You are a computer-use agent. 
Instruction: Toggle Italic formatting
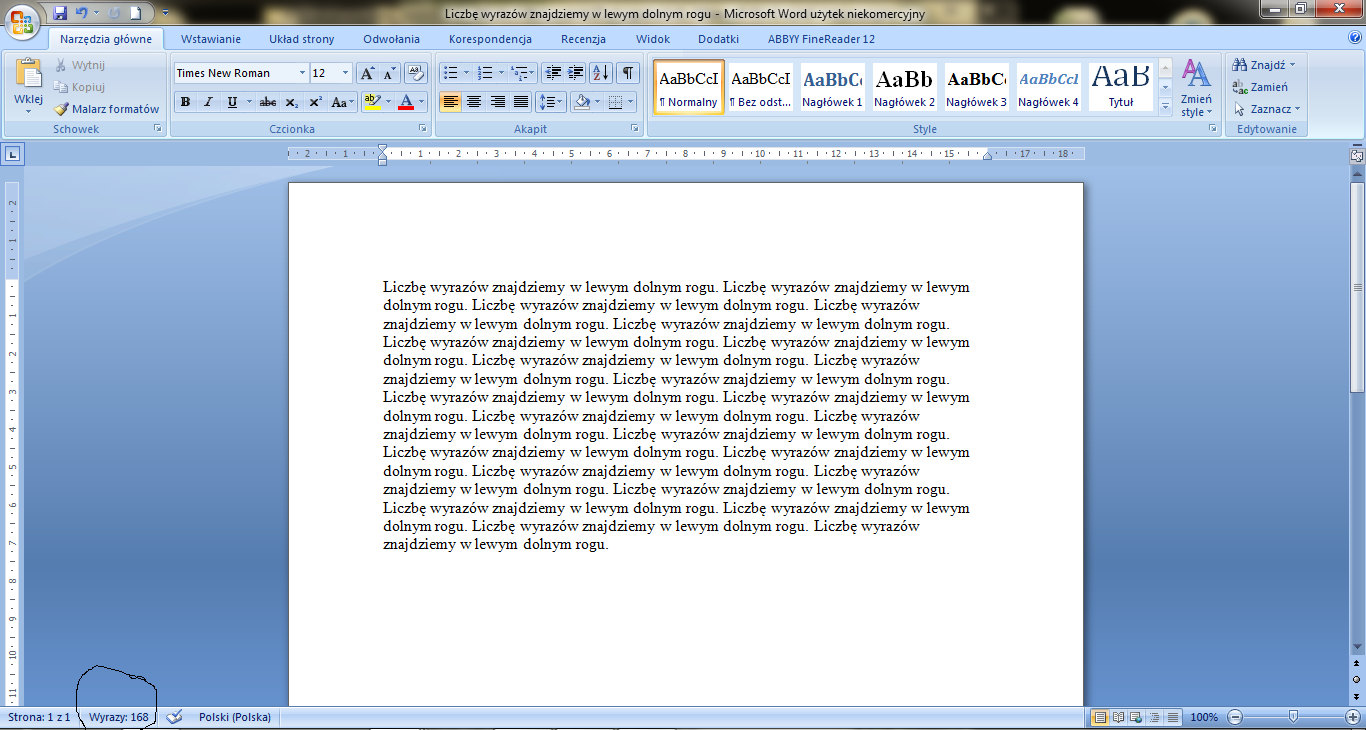[x=208, y=102]
